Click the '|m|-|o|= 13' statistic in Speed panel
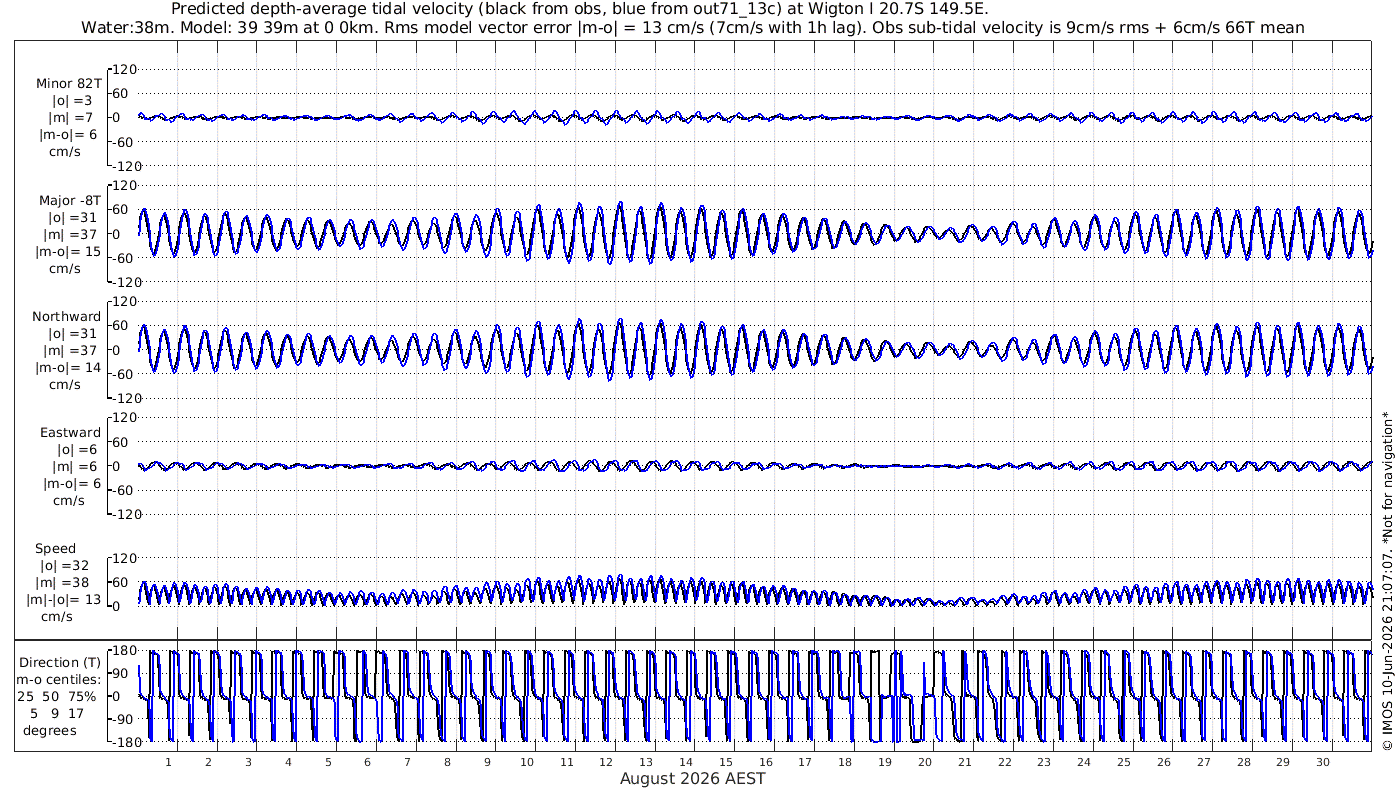1400x800 pixels. (64, 599)
